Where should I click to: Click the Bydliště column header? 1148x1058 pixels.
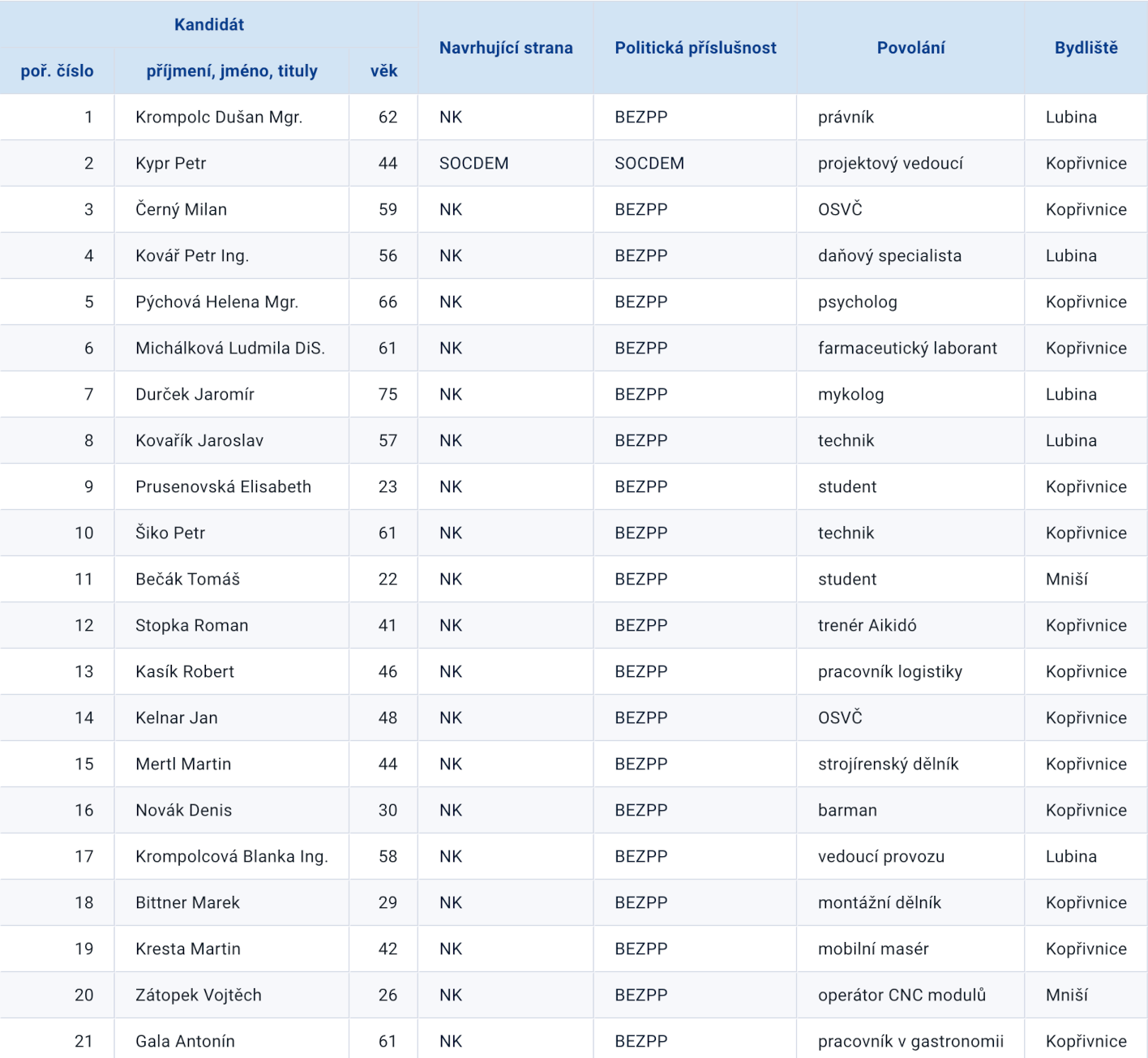click(1086, 48)
